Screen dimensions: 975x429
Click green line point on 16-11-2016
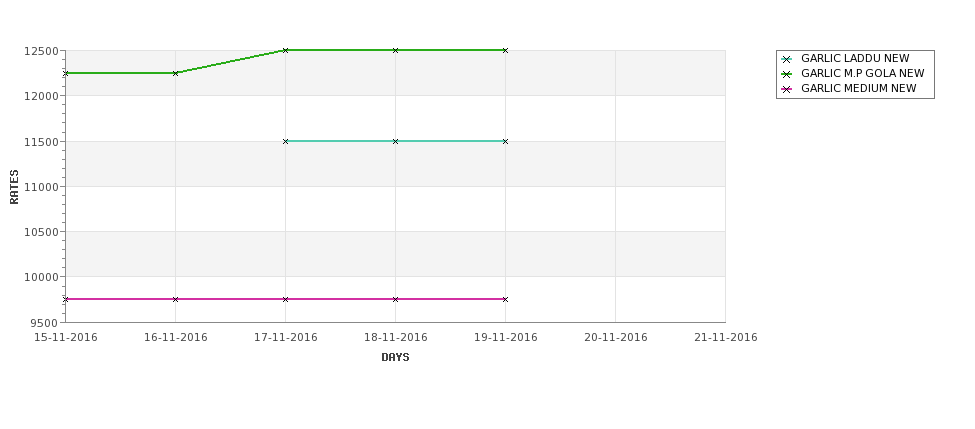tap(175, 73)
